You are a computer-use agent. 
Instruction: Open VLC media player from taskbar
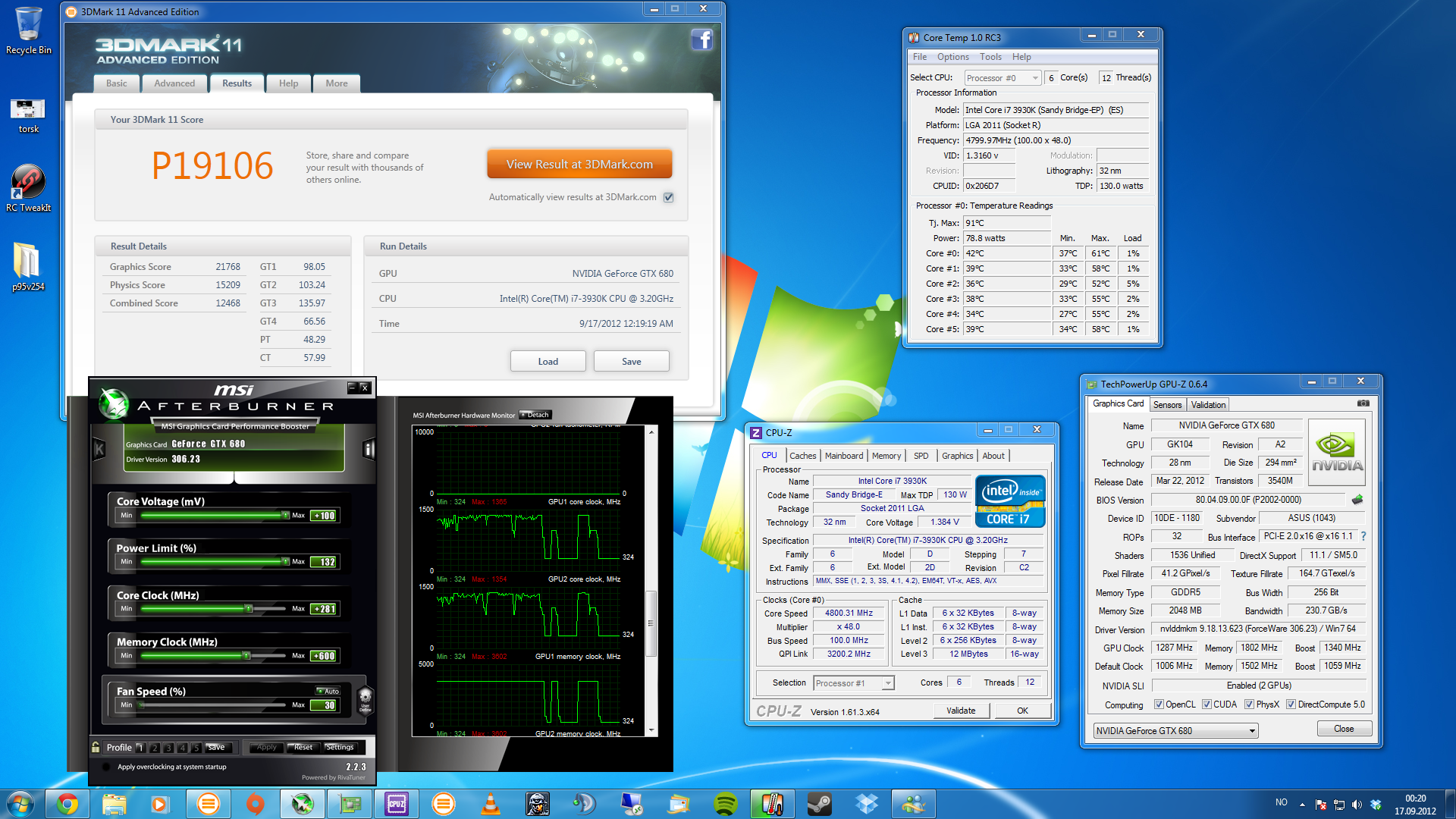[x=491, y=804]
